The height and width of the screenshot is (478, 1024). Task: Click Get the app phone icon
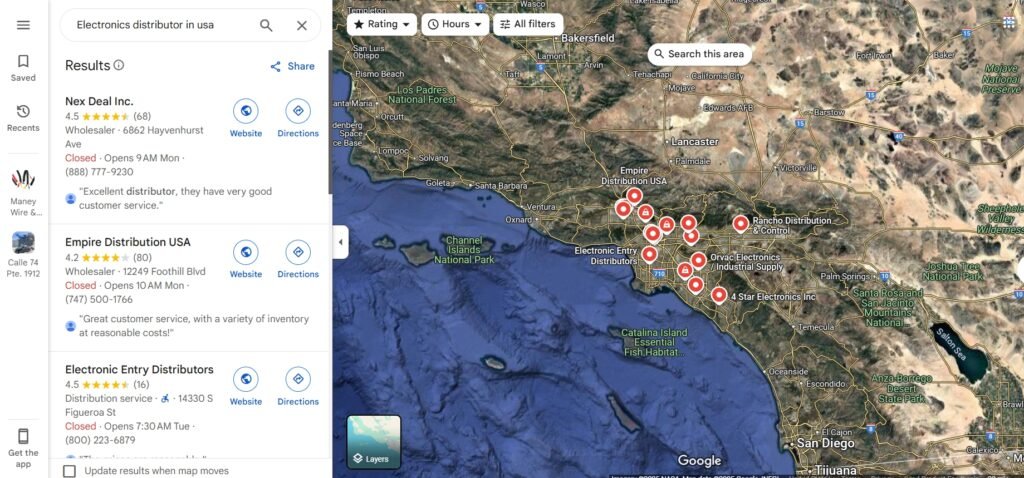24,436
